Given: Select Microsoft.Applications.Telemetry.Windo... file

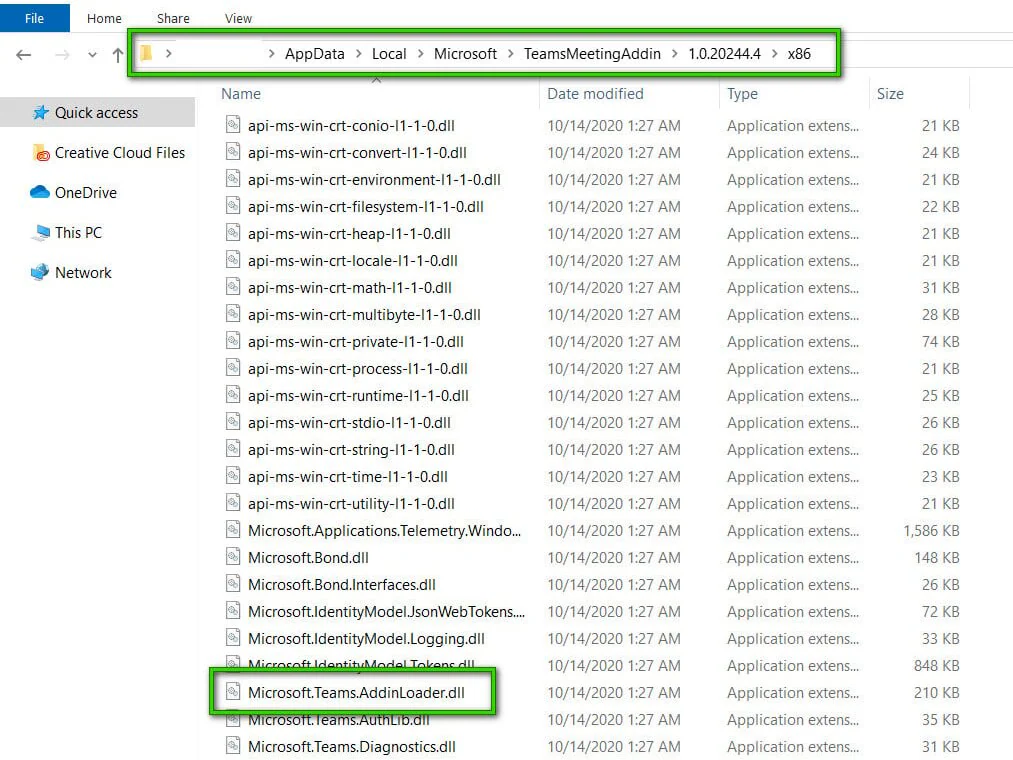Looking at the screenshot, I should point(384,531).
